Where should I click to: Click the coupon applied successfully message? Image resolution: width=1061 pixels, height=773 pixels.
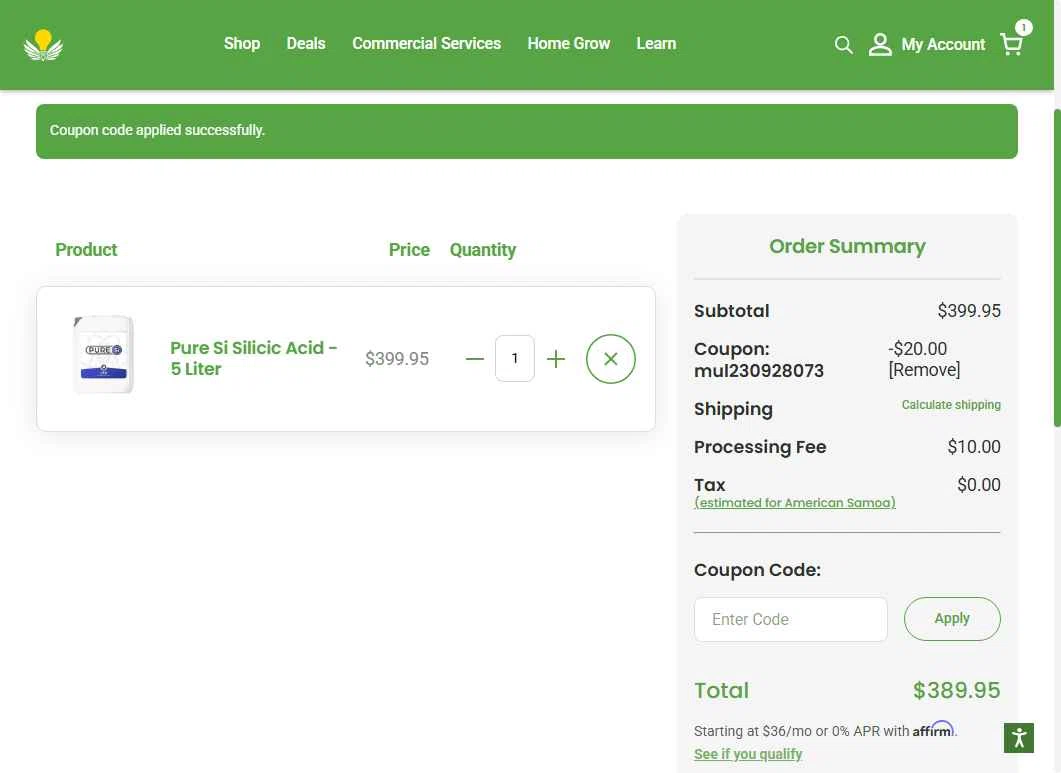click(x=157, y=130)
